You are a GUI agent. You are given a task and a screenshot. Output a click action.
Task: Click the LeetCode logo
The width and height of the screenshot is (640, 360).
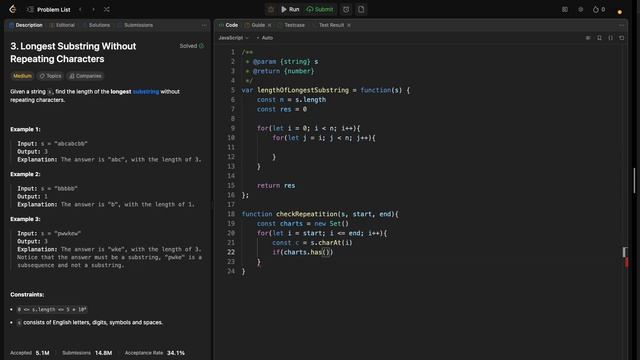tap(13, 9)
